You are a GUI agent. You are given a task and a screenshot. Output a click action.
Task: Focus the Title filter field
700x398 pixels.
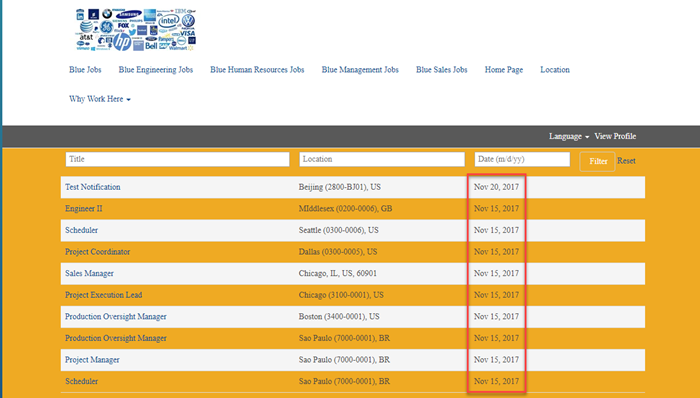click(177, 159)
